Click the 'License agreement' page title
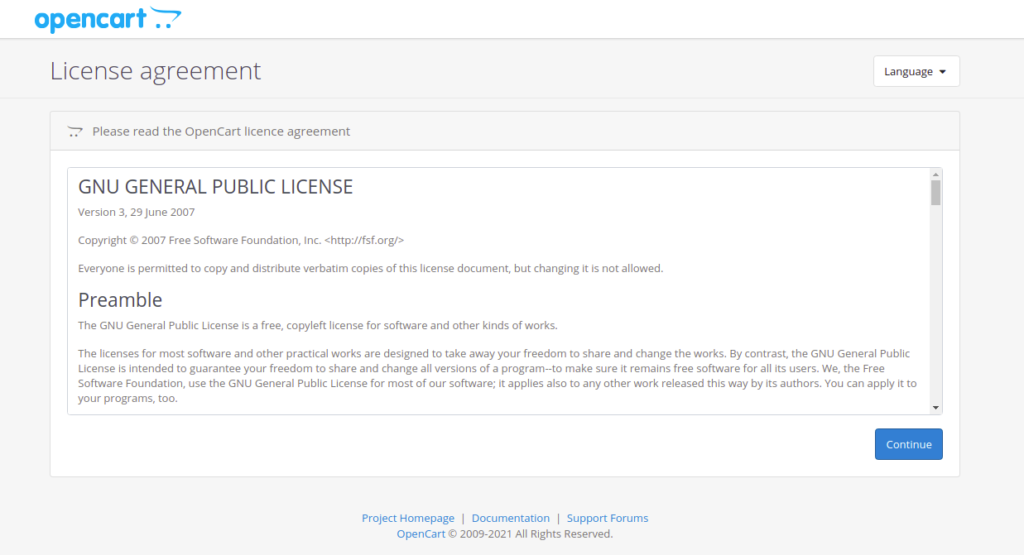This screenshot has width=1024, height=555. [155, 71]
